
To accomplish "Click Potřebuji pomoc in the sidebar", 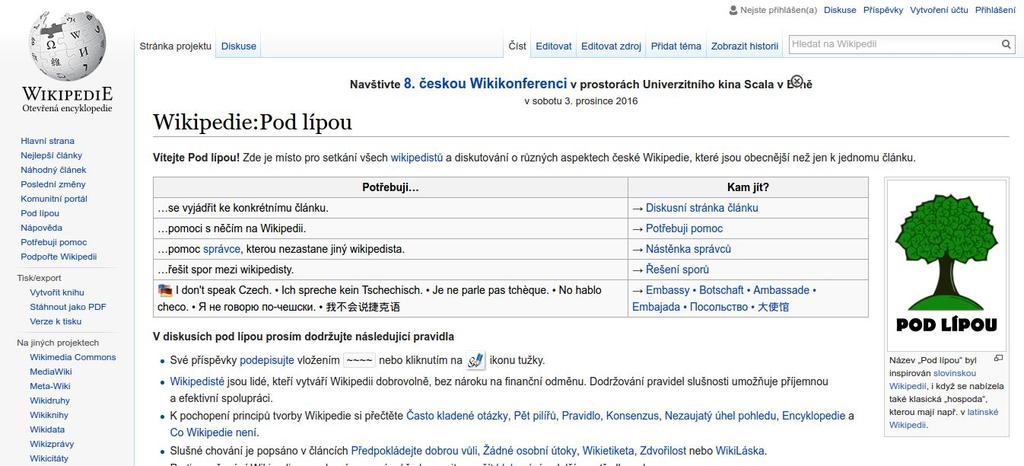I will tap(54, 242).
